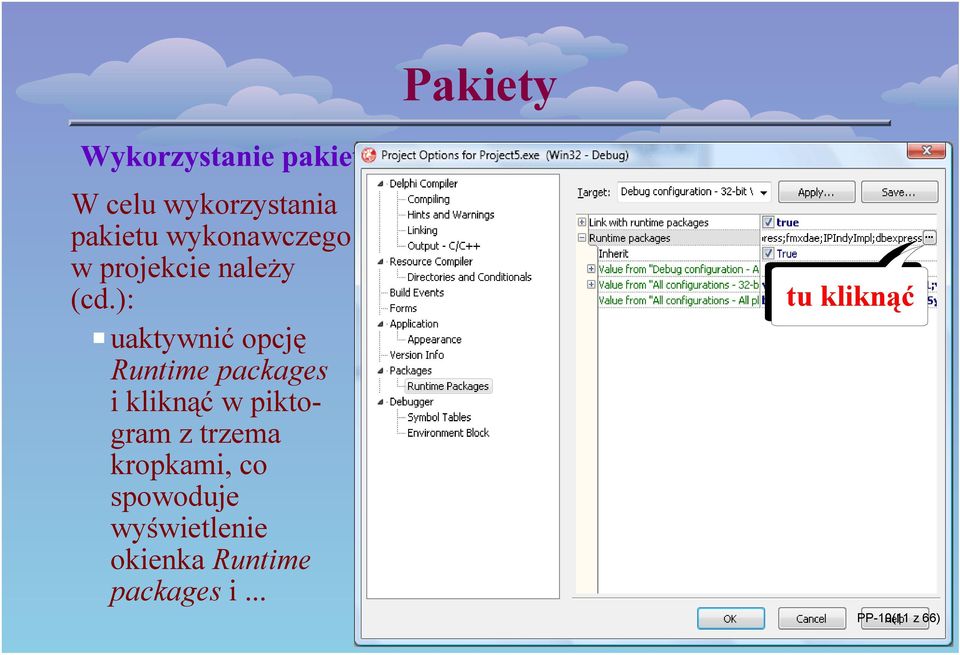960x655 pixels.
Task: Click the Packages tree label
Action: click(x=410, y=370)
